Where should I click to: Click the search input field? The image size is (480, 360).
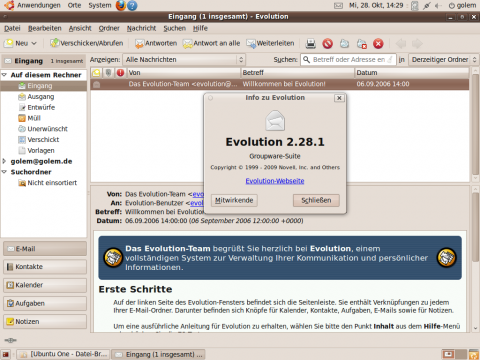click(x=348, y=60)
